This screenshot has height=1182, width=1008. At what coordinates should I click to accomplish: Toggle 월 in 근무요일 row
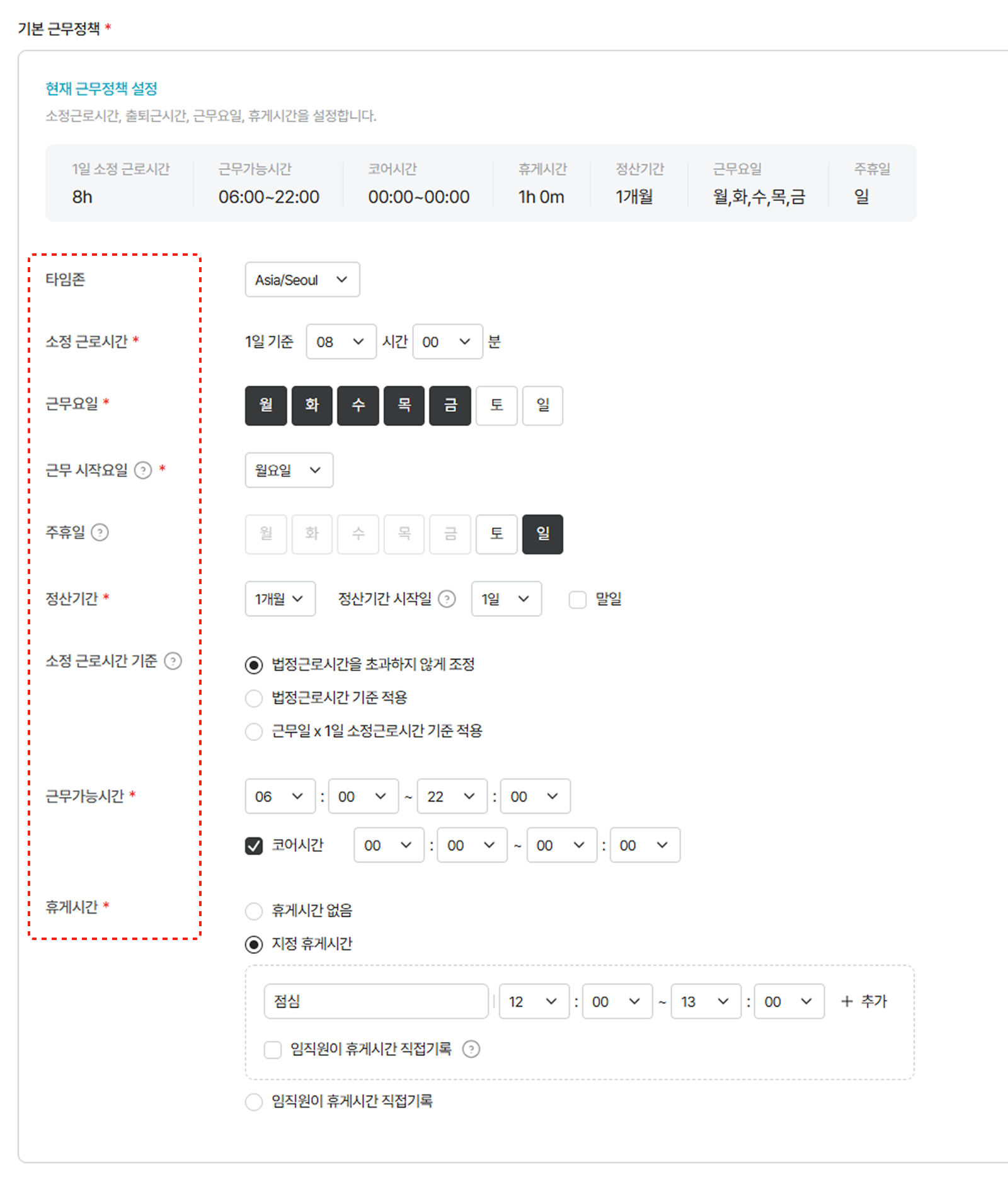click(266, 405)
